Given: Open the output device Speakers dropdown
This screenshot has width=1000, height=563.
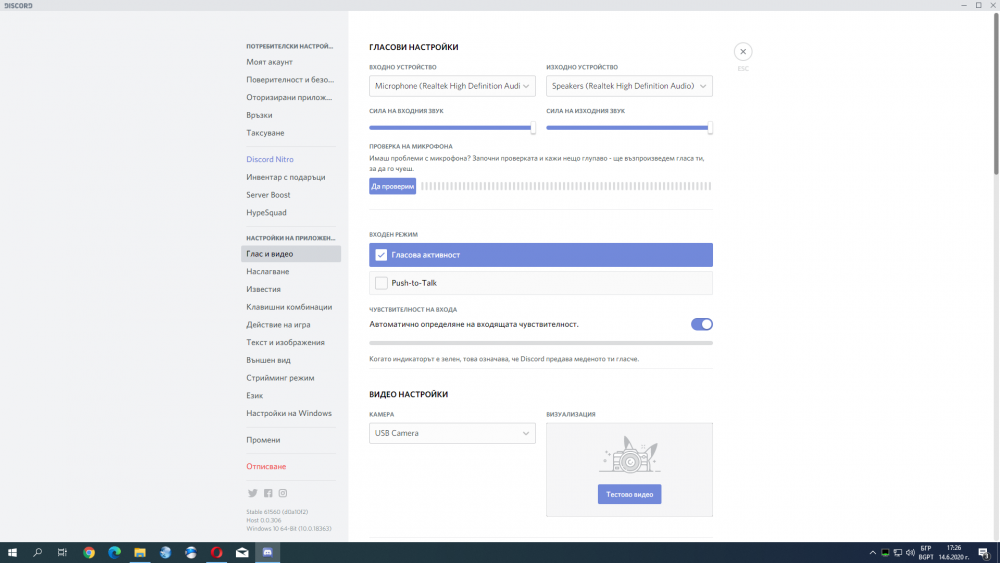Looking at the screenshot, I should pyautogui.click(x=629, y=86).
